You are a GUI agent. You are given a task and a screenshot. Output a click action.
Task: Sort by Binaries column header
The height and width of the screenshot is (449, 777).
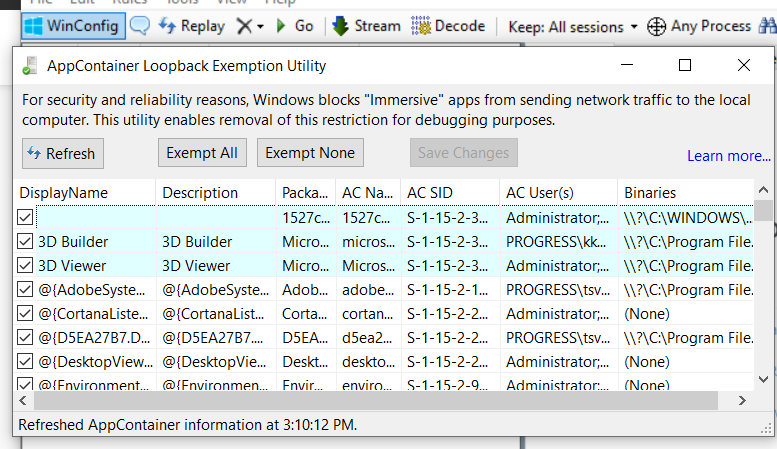click(686, 192)
